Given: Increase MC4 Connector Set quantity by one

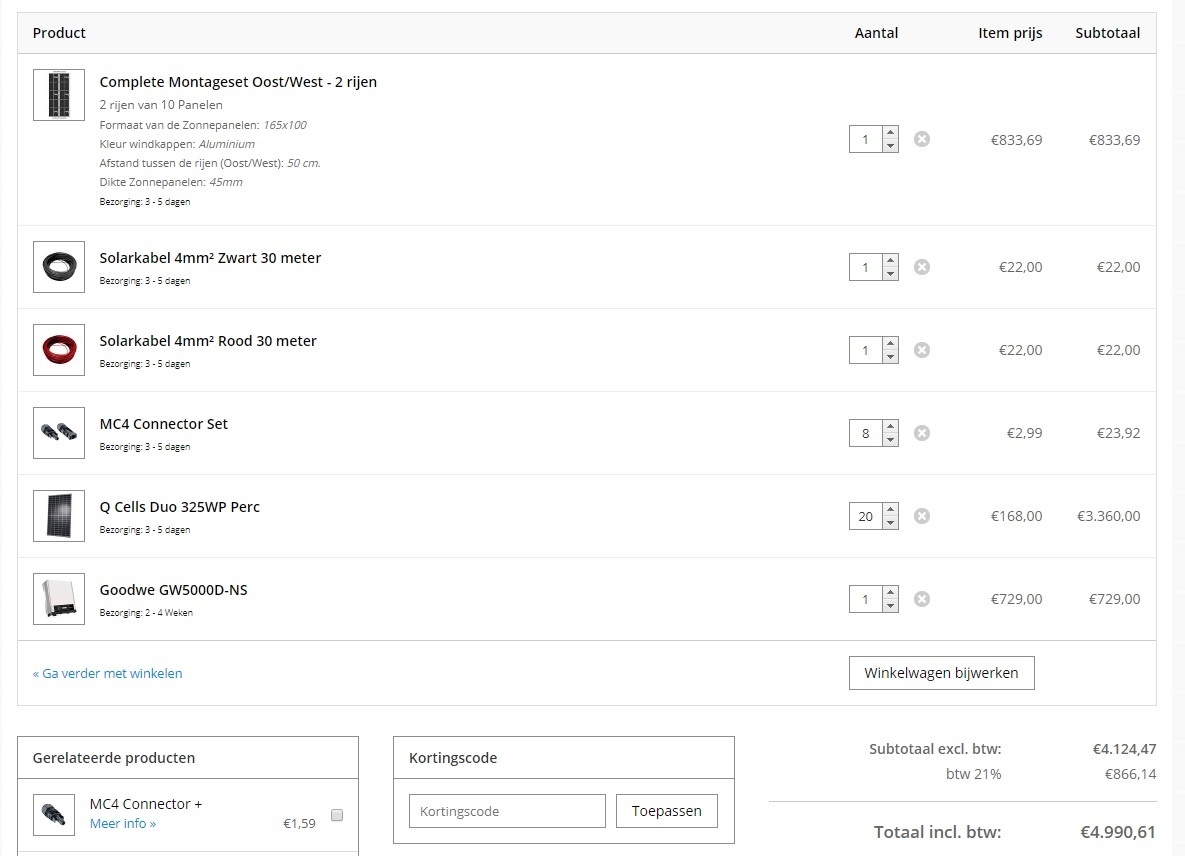Looking at the screenshot, I should pyautogui.click(x=891, y=427).
